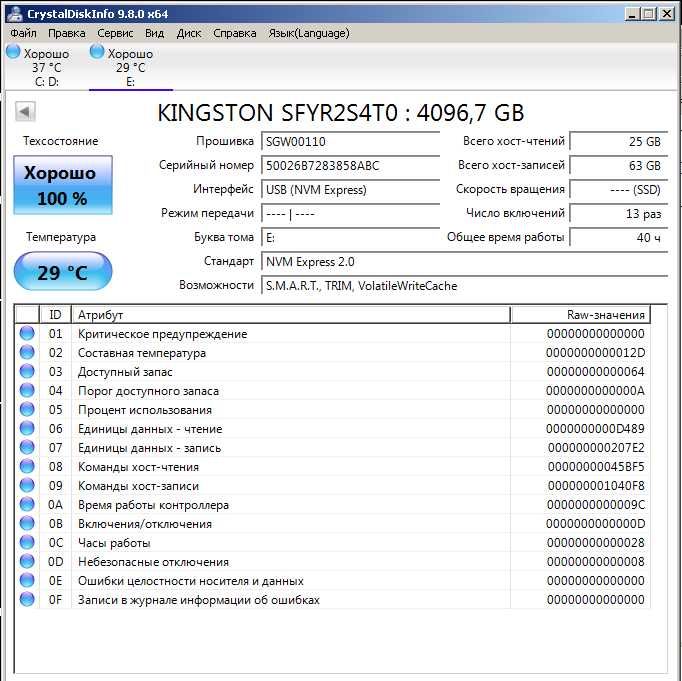The width and height of the screenshot is (682, 681).
Task: Close the CrystalDiskInfo window
Action: coord(667,14)
